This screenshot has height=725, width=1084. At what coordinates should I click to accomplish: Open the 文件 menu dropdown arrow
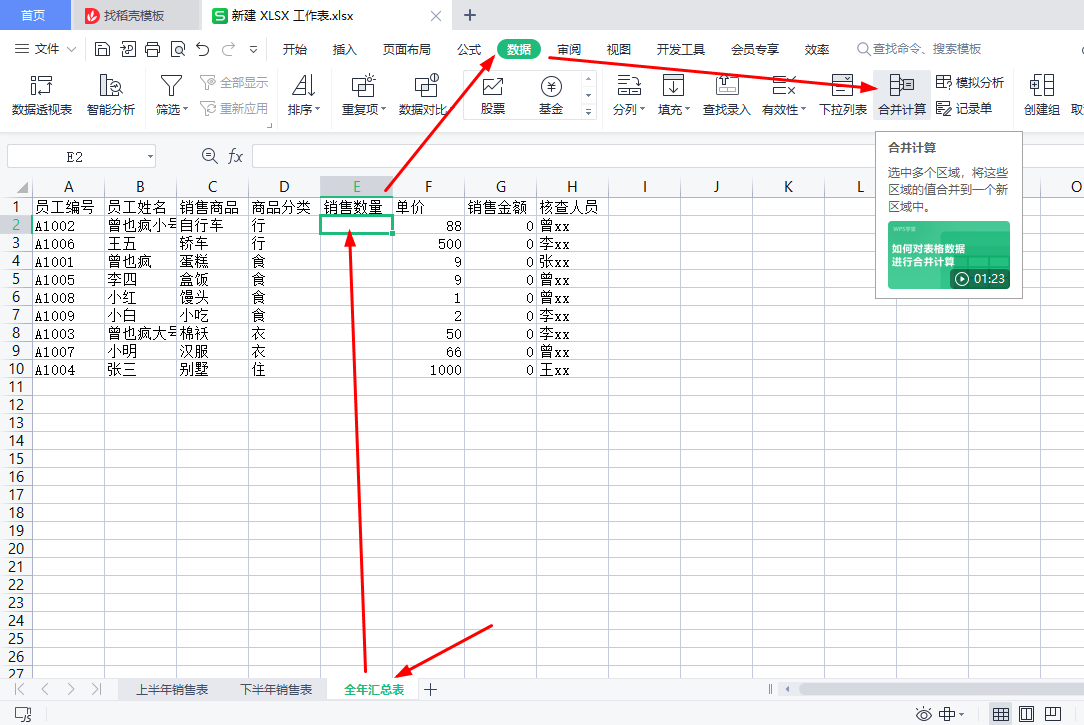pos(71,49)
